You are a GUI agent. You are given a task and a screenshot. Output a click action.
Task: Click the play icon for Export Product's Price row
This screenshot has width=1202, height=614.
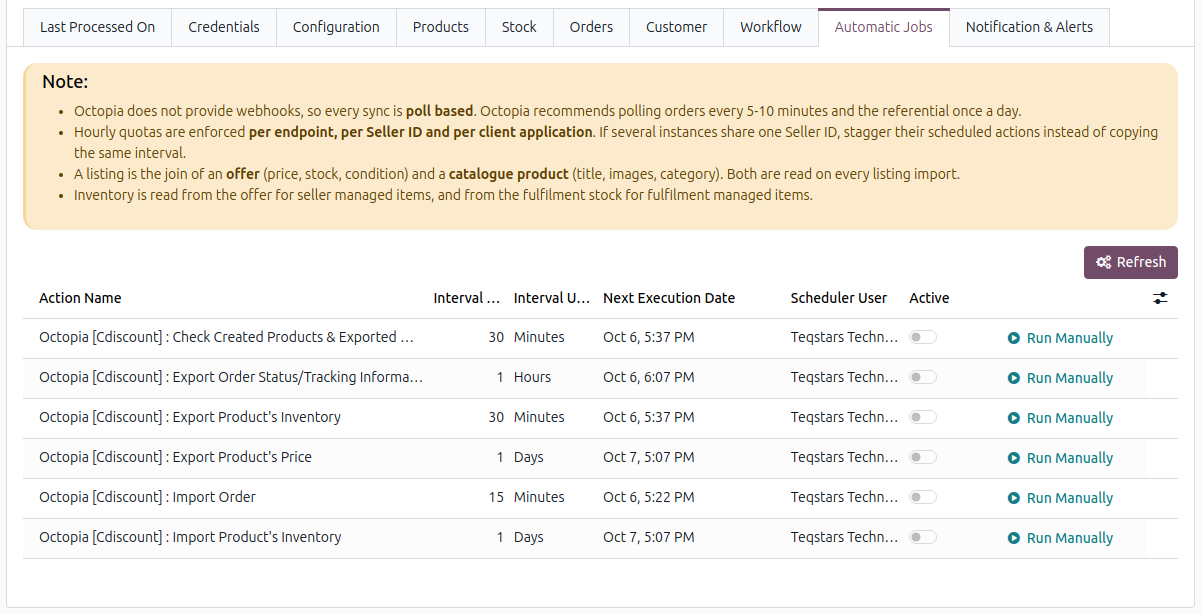click(1014, 458)
